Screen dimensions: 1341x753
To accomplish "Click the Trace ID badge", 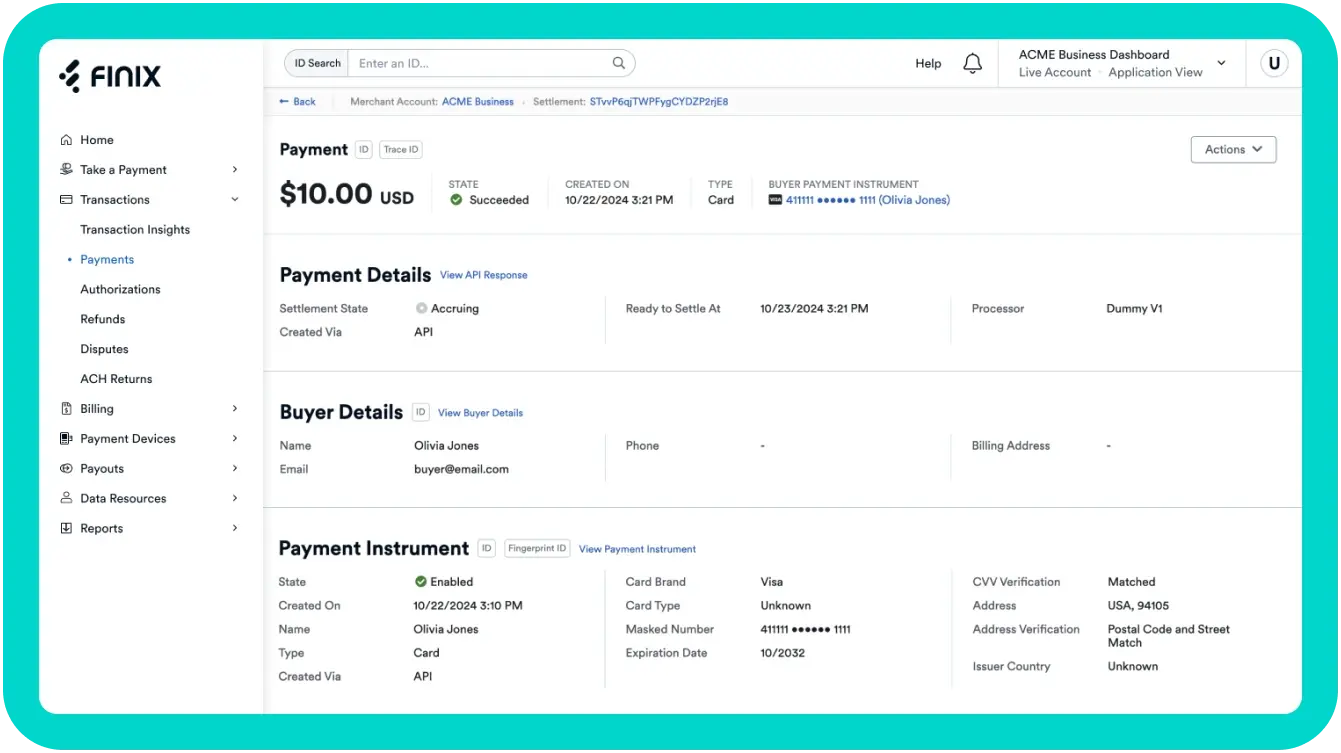I will point(401,150).
